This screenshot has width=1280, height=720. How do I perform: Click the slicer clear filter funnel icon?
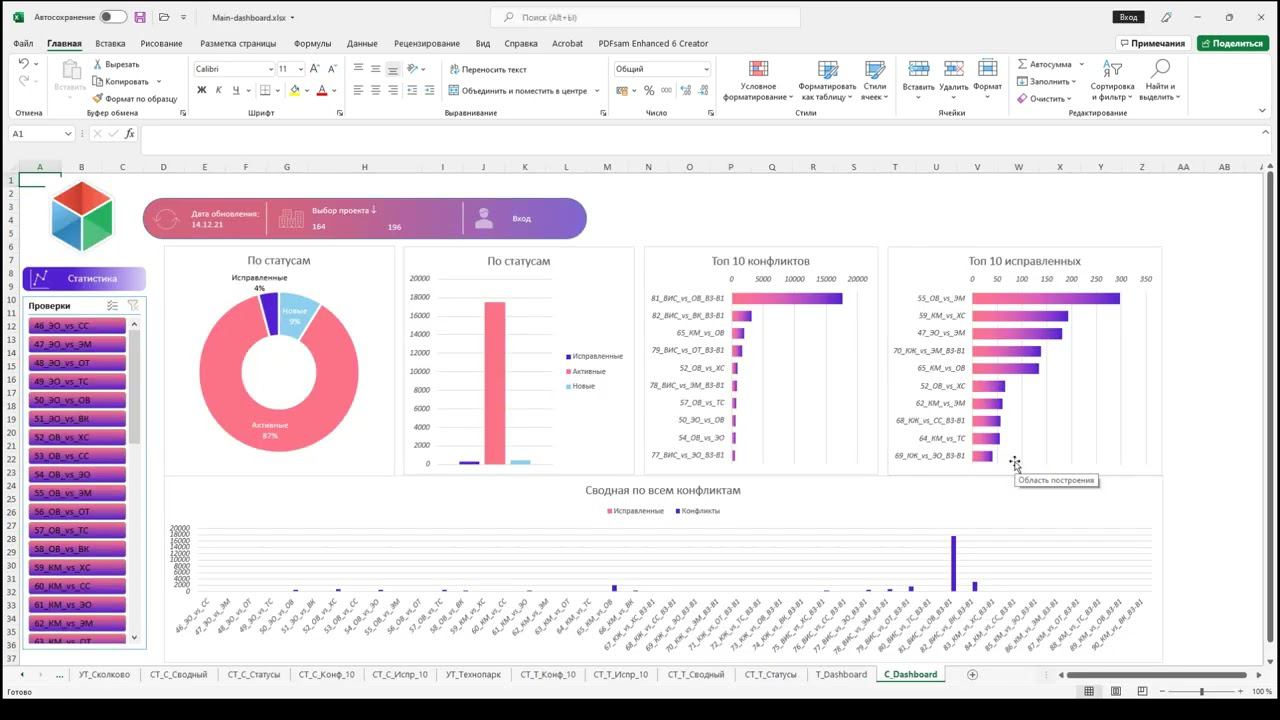pos(133,305)
